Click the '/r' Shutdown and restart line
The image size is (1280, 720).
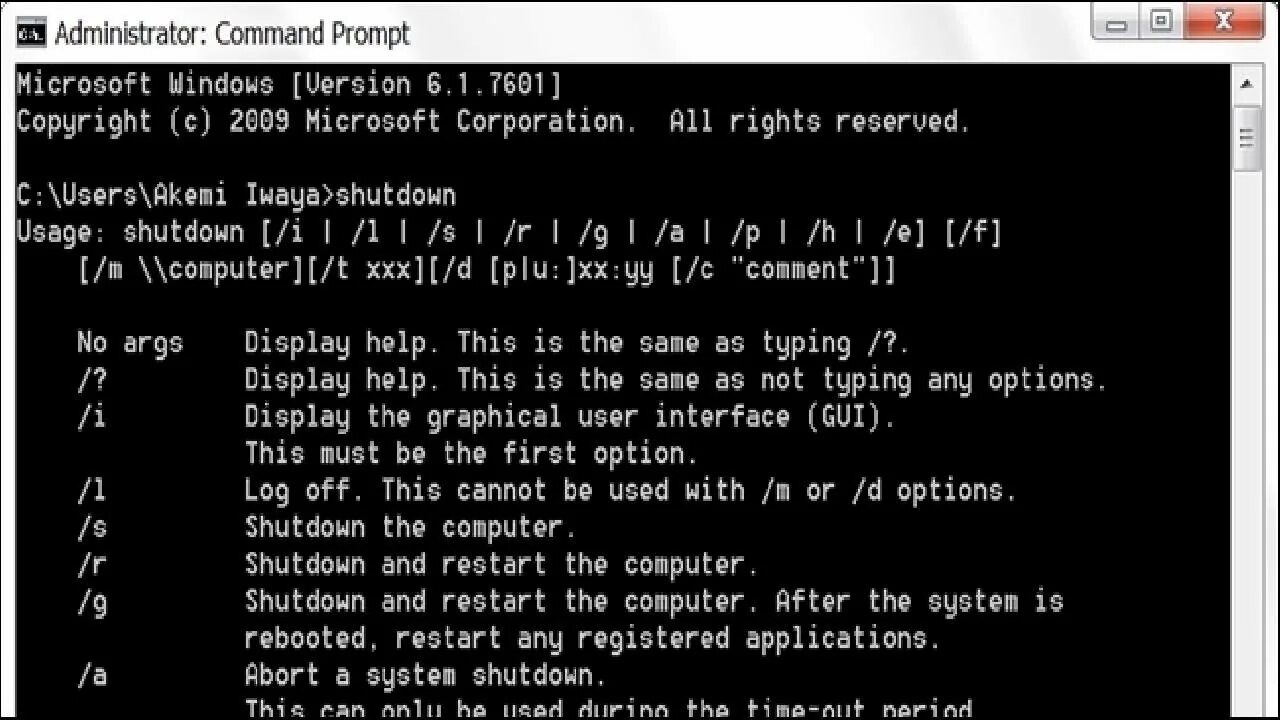pos(417,565)
